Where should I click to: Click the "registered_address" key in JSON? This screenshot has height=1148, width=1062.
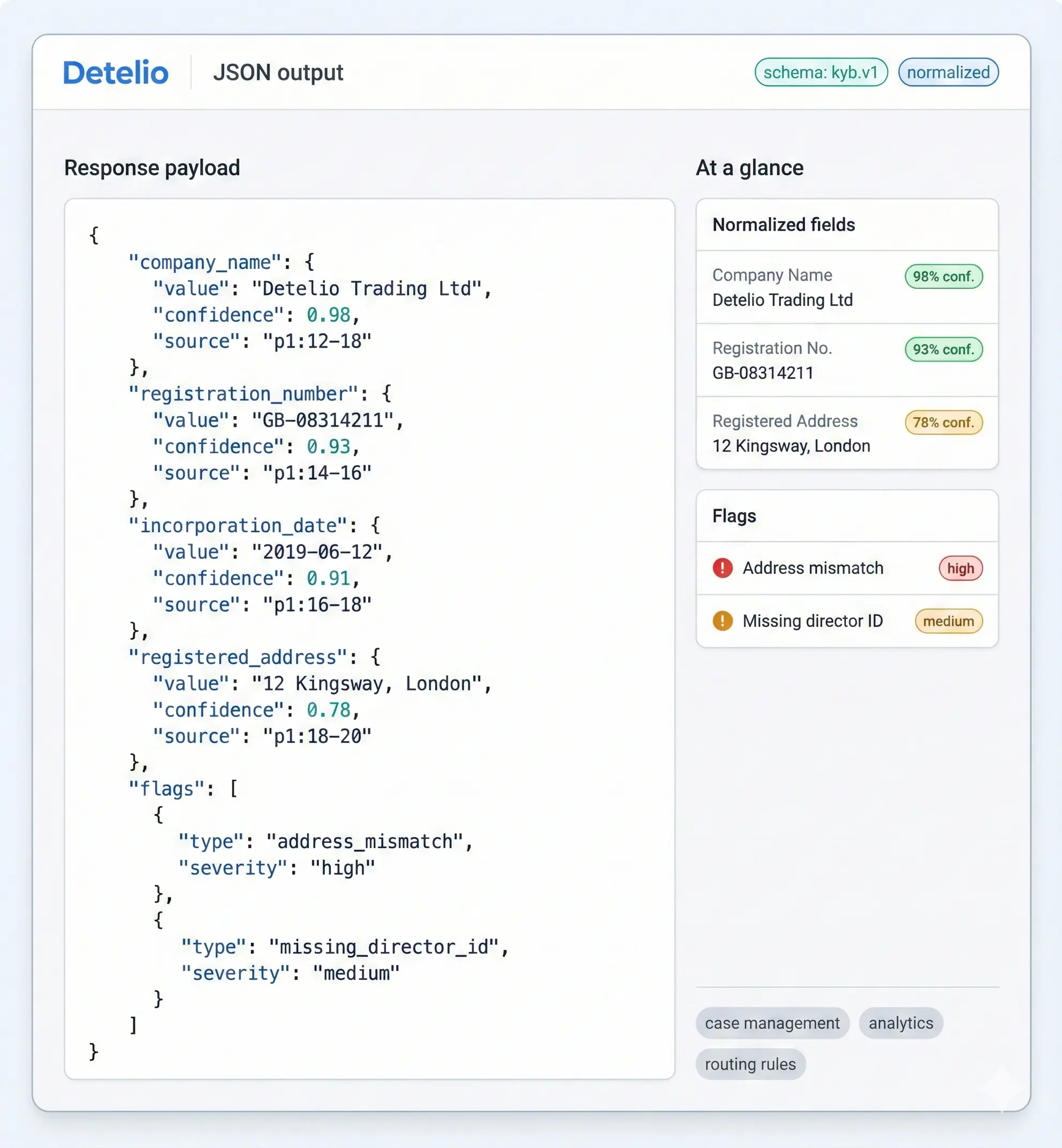(x=238, y=658)
